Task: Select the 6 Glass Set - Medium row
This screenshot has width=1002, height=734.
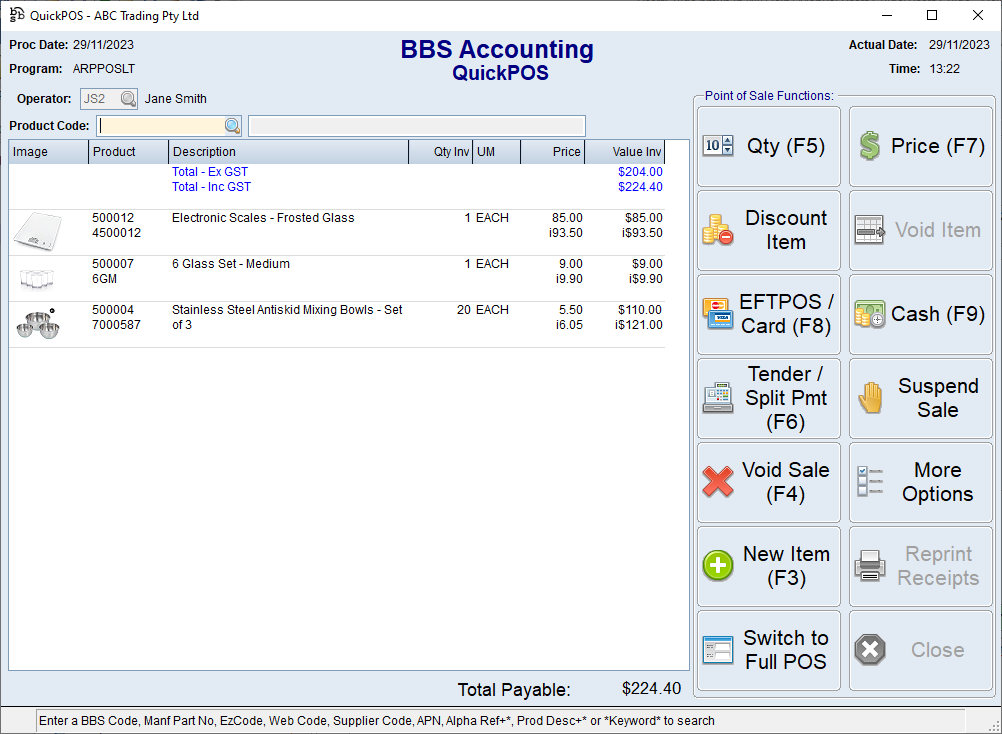Action: (290, 271)
